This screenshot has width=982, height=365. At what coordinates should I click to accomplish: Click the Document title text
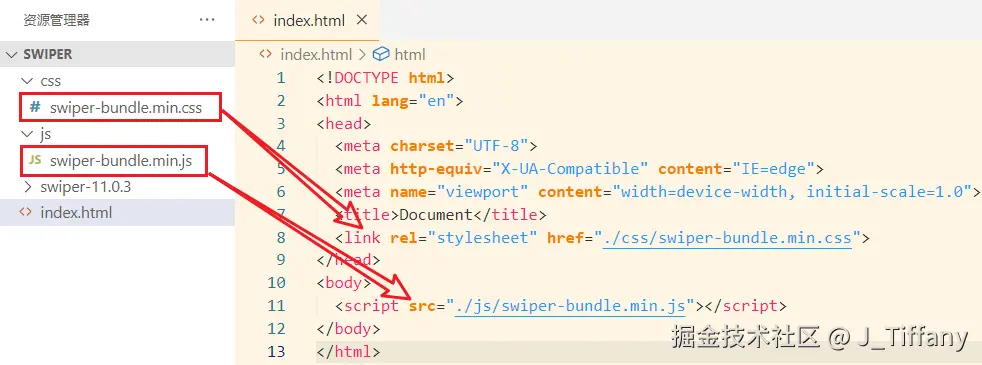436,215
